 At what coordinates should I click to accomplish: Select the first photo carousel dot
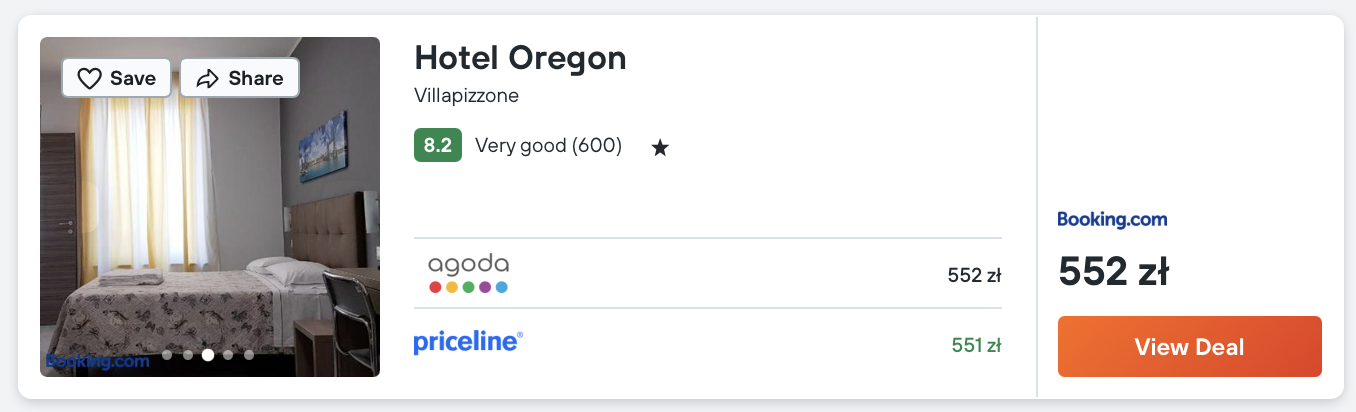point(167,354)
